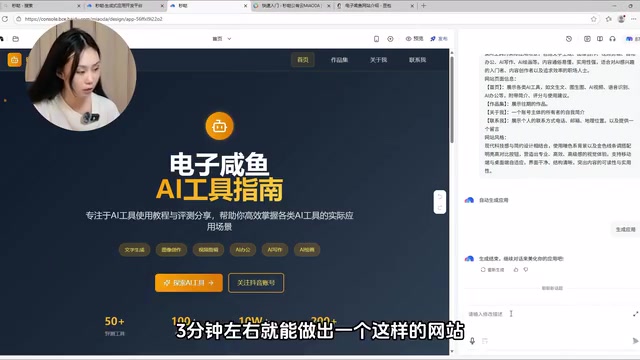This screenshot has height=360, width=640.
Task: Click the list icon beside the microphone
Action: point(485,341)
